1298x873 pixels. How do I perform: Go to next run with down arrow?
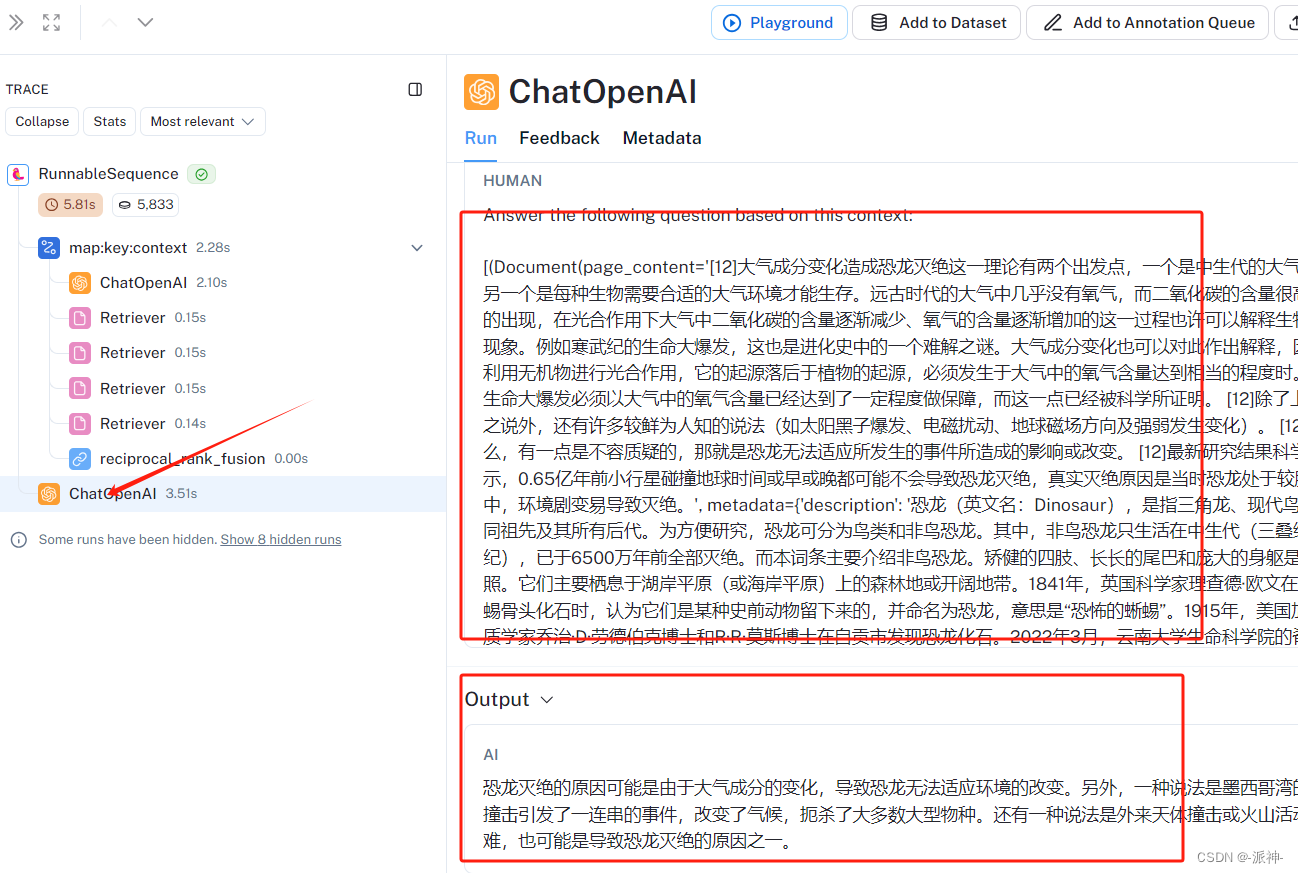pos(145,22)
